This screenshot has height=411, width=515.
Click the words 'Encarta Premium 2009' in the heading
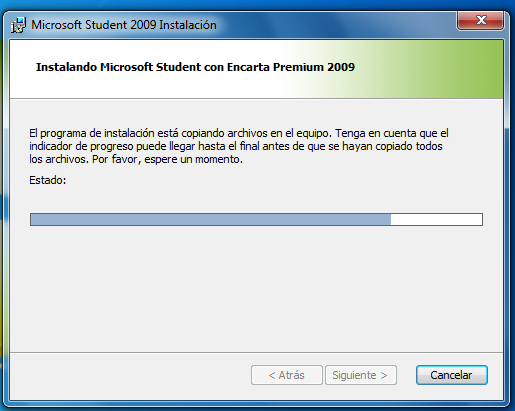[x=291, y=67]
